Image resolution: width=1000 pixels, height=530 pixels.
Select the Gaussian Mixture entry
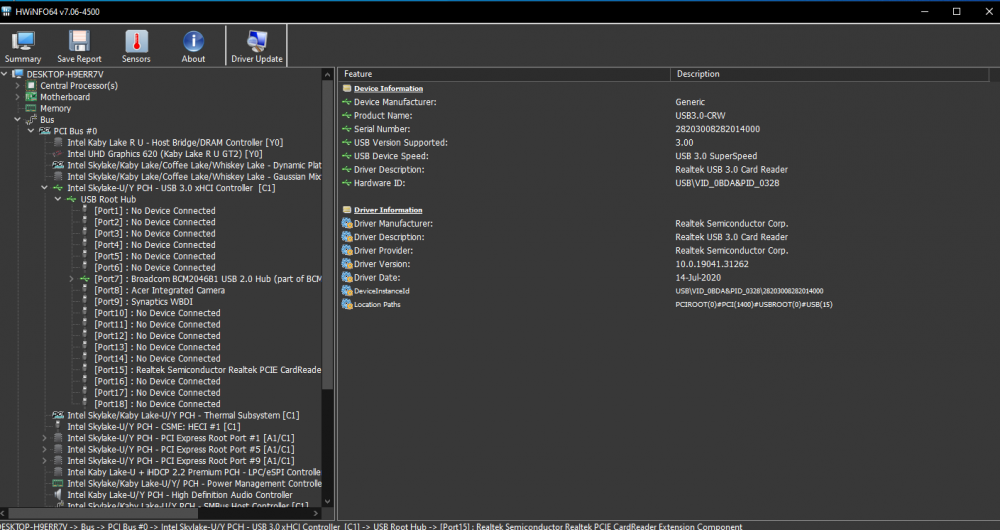194,177
